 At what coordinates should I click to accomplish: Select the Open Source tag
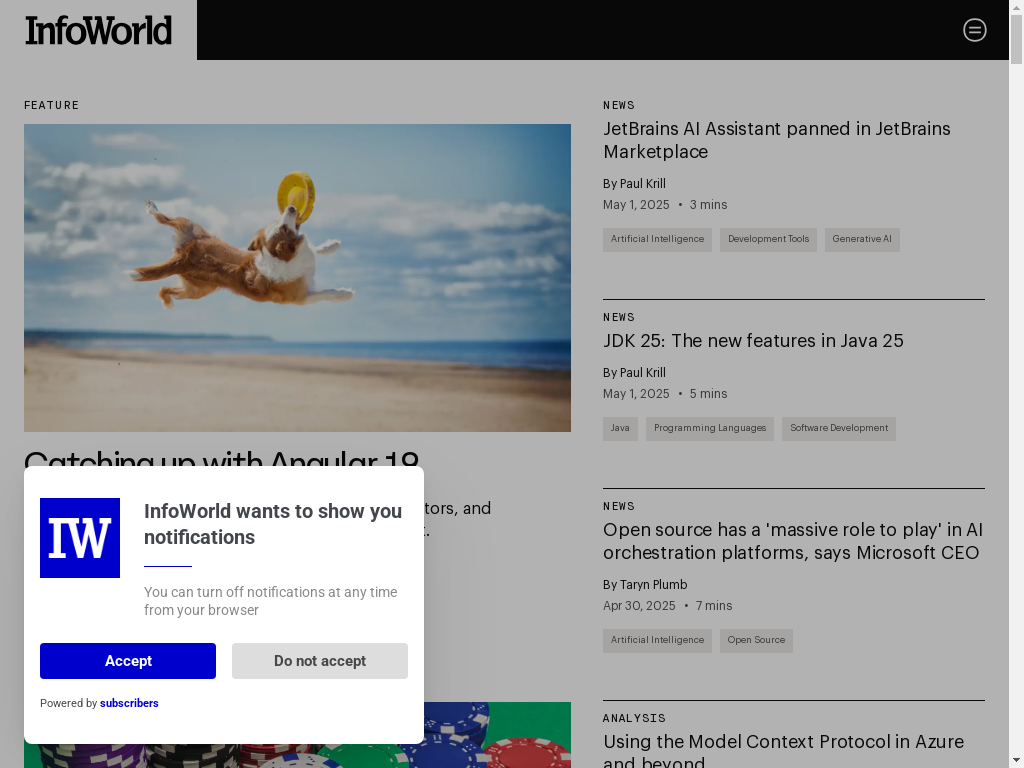[x=756, y=641]
